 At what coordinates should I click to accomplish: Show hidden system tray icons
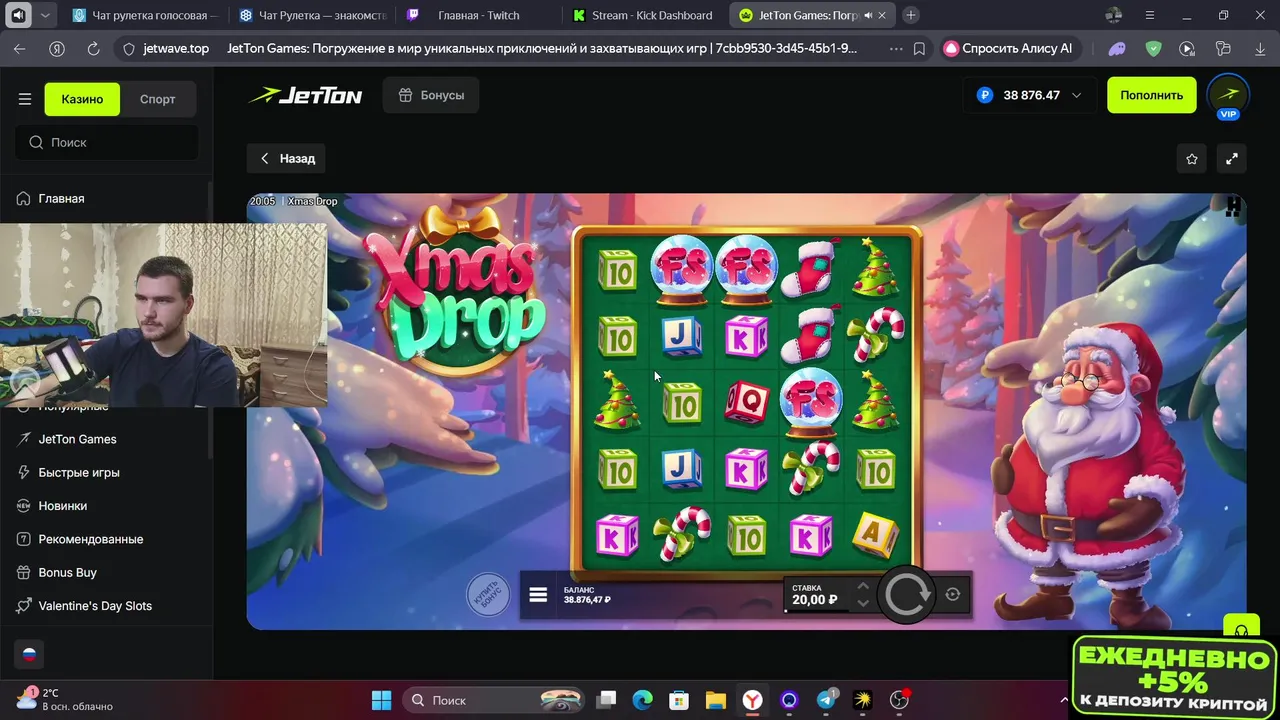pos(1064,700)
